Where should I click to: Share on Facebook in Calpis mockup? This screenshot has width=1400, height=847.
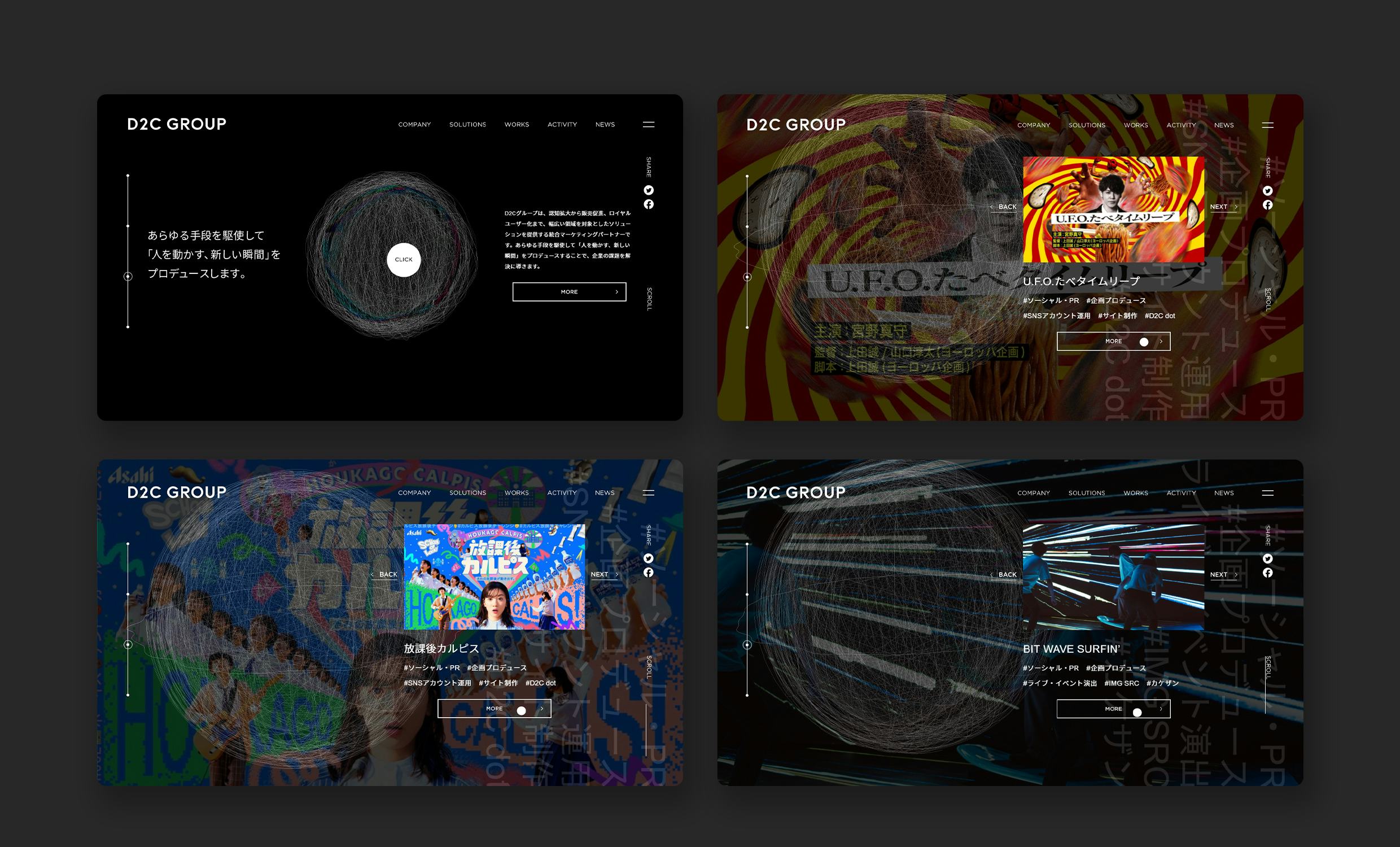coord(648,573)
